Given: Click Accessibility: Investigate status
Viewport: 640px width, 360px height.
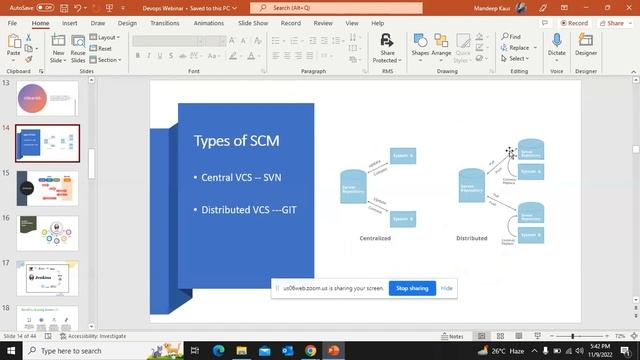Looking at the screenshot, I should [93, 336].
